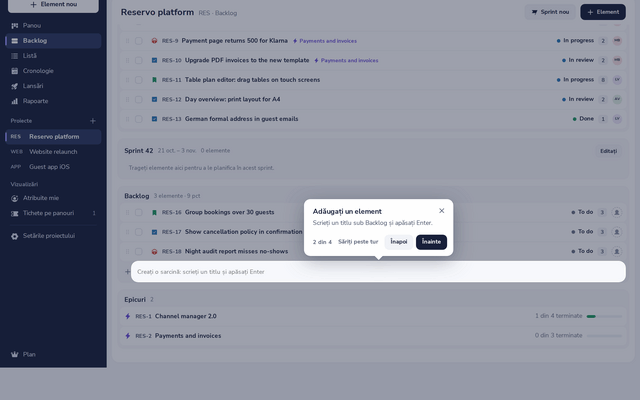Click the new task title input field
This screenshot has height=400, width=640.
pyautogui.click(x=378, y=271)
